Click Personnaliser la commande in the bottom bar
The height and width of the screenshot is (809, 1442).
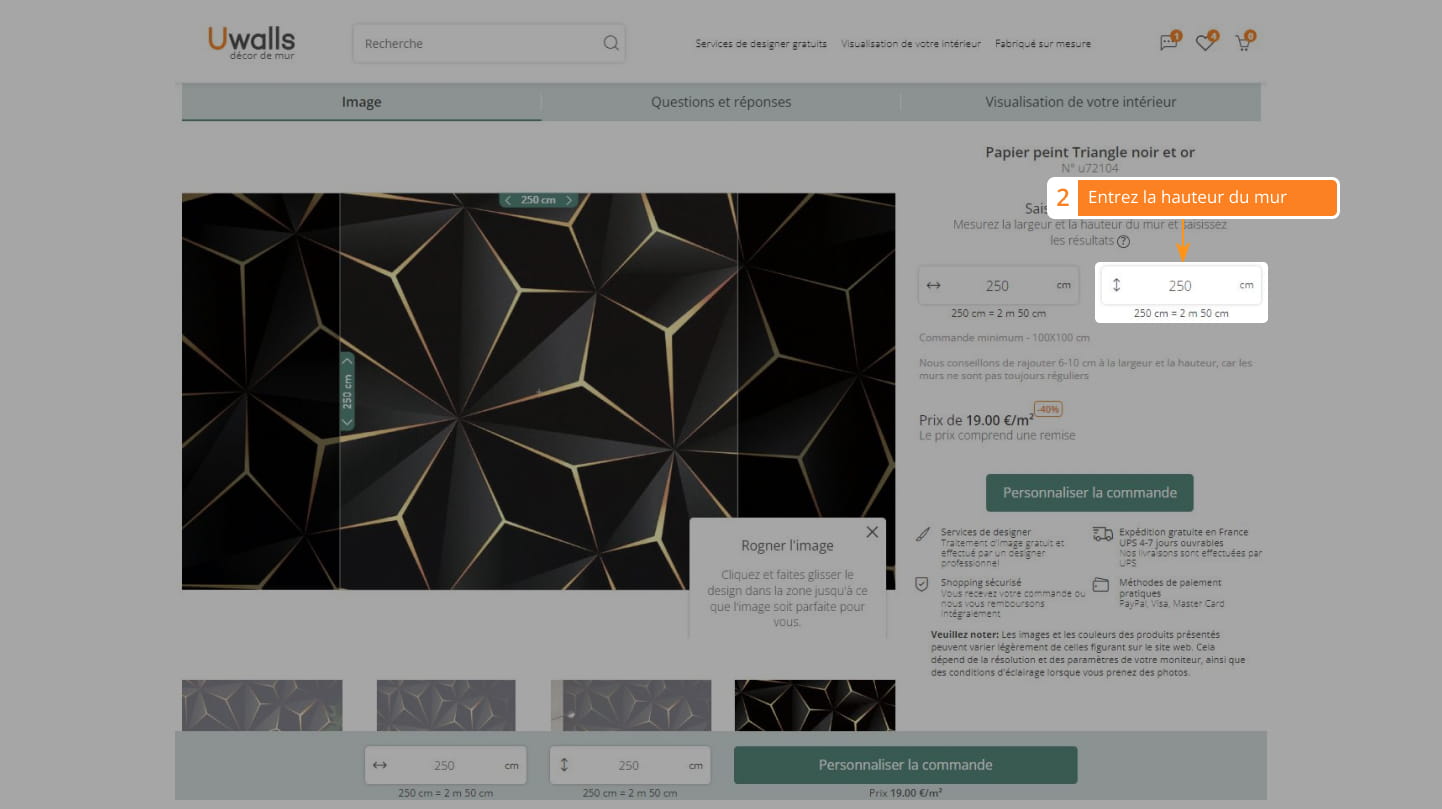(x=905, y=765)
